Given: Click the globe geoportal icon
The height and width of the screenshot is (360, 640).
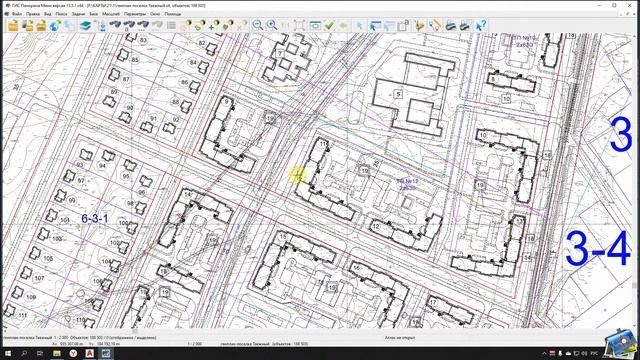Looking at the screenshot, I should (x=55, y=26).
